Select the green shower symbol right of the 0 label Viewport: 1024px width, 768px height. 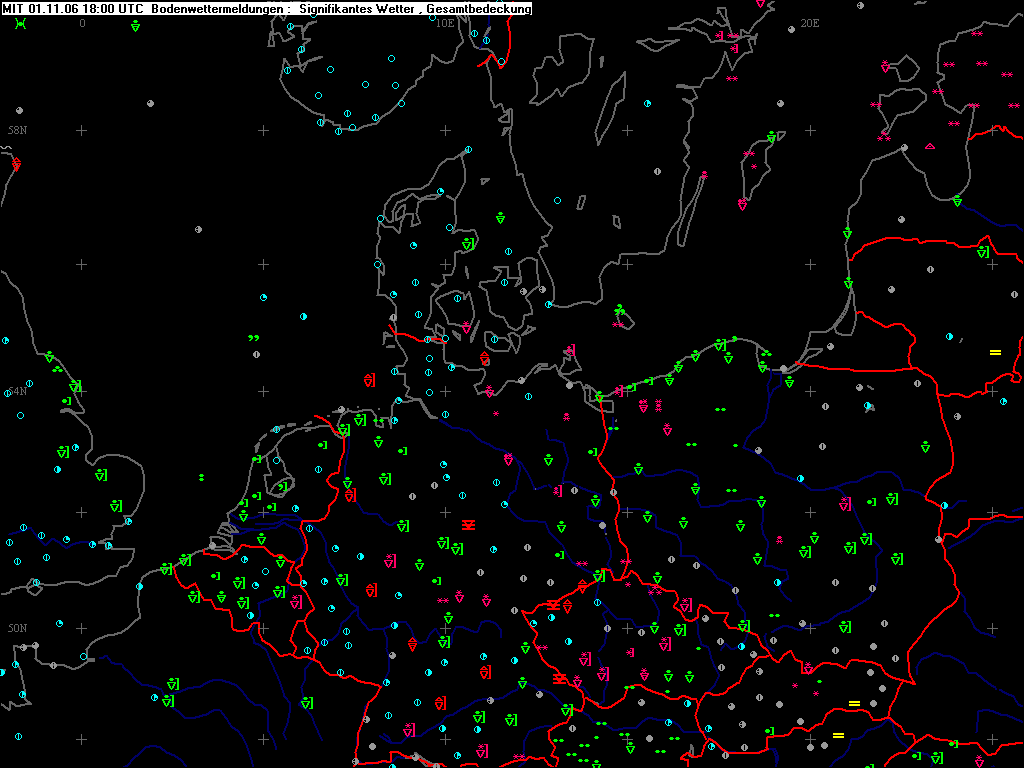pyautogui.click(x=135, y=26)
